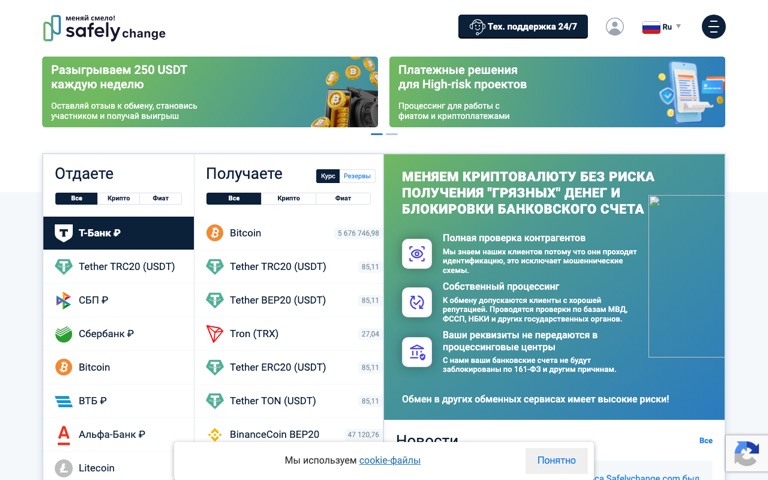Click Tether TRC20 icon in Получаете list
Image resolution: width=768 pixels, height=480 pixels.
click(215, 266)
